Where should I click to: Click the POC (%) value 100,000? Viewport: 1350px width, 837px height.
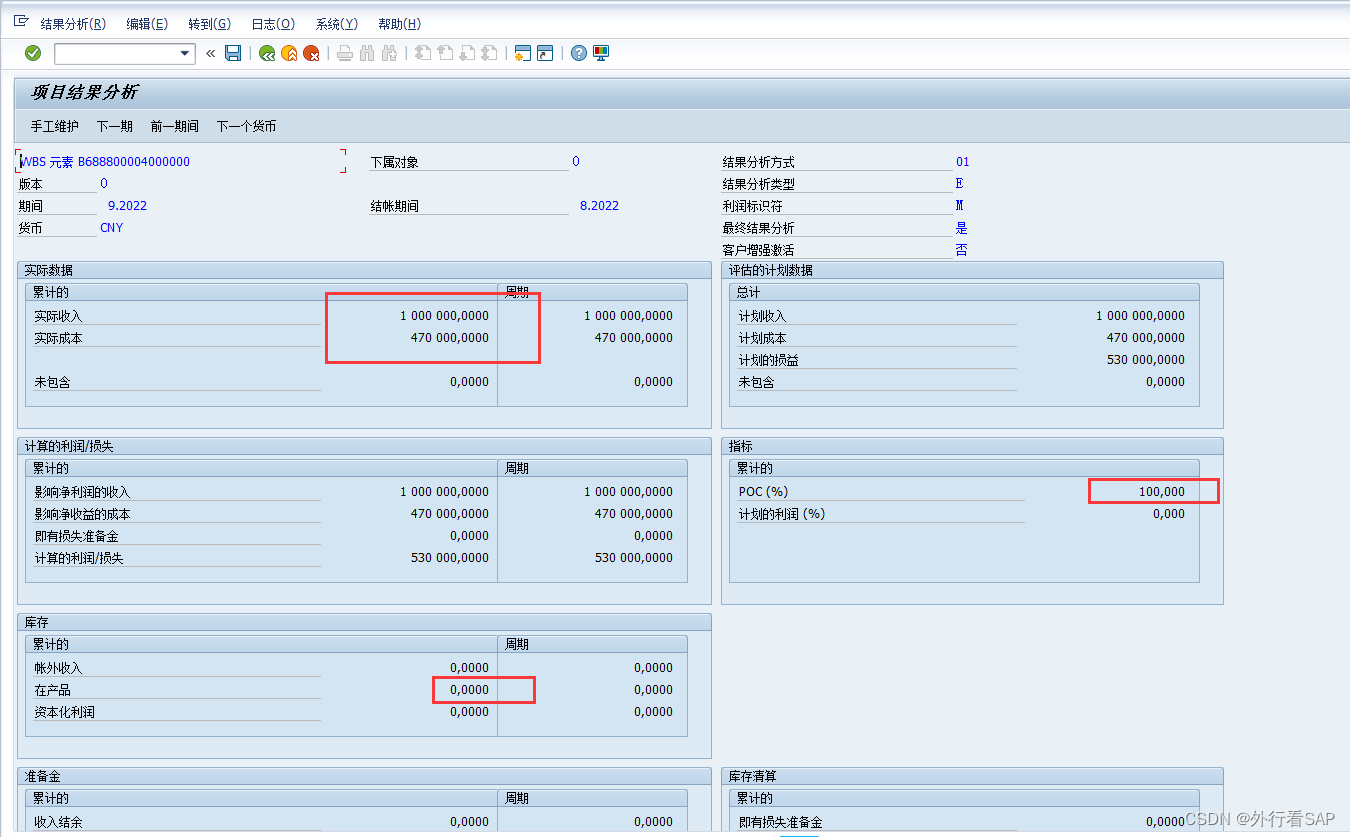pos(1161,492)
